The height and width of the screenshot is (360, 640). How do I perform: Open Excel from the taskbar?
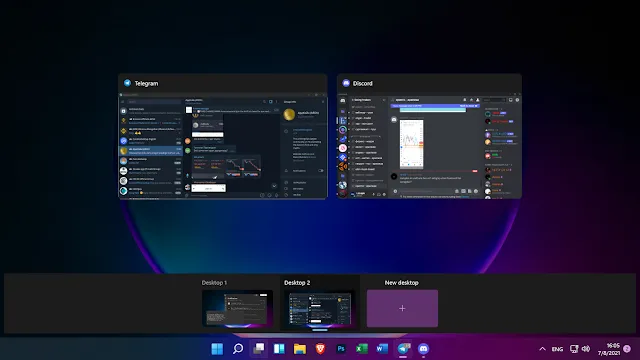[x=362, y=349]
